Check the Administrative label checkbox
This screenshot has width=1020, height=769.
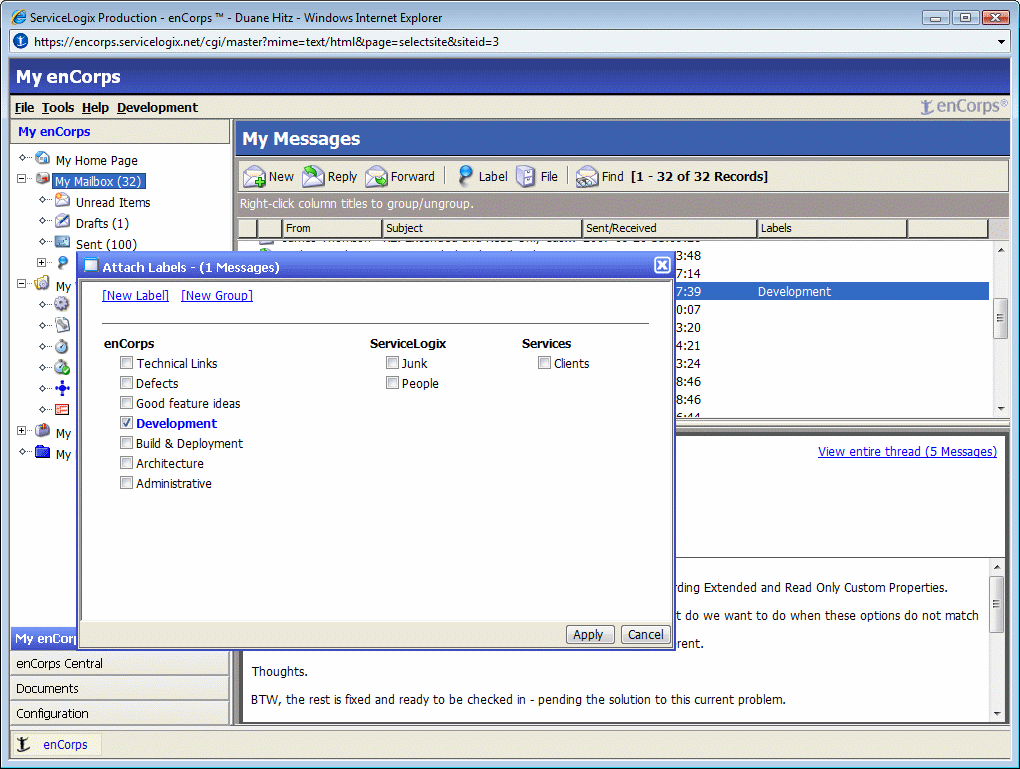coord(127,483)
